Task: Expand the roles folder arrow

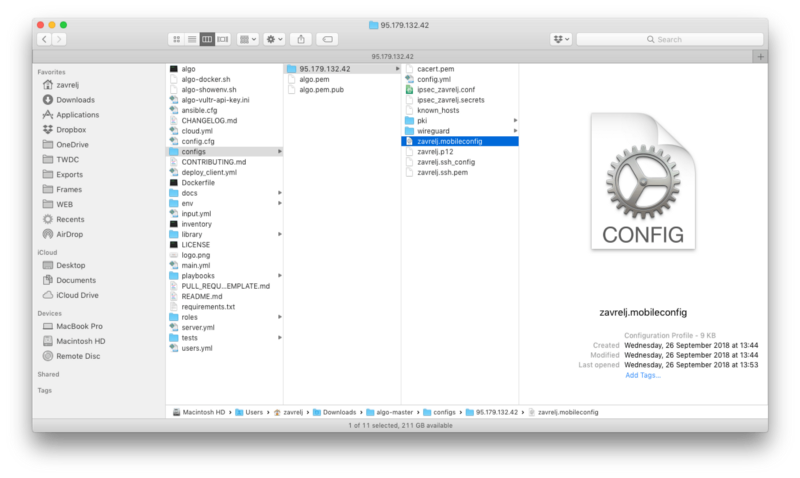Action: tap(280, 317)
